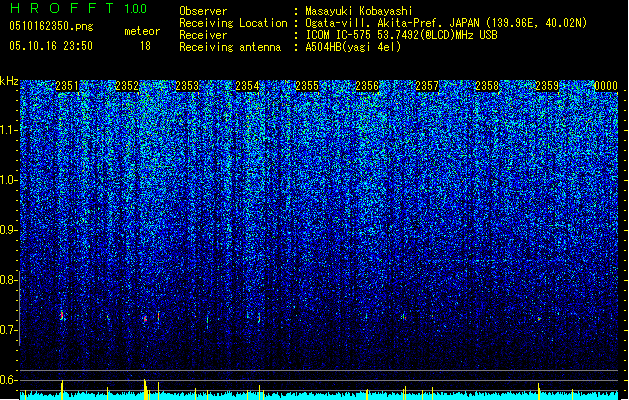Click the A504HB(yagi 4el) antenna text
Screen dimensions: 629x400
(353, 47)
